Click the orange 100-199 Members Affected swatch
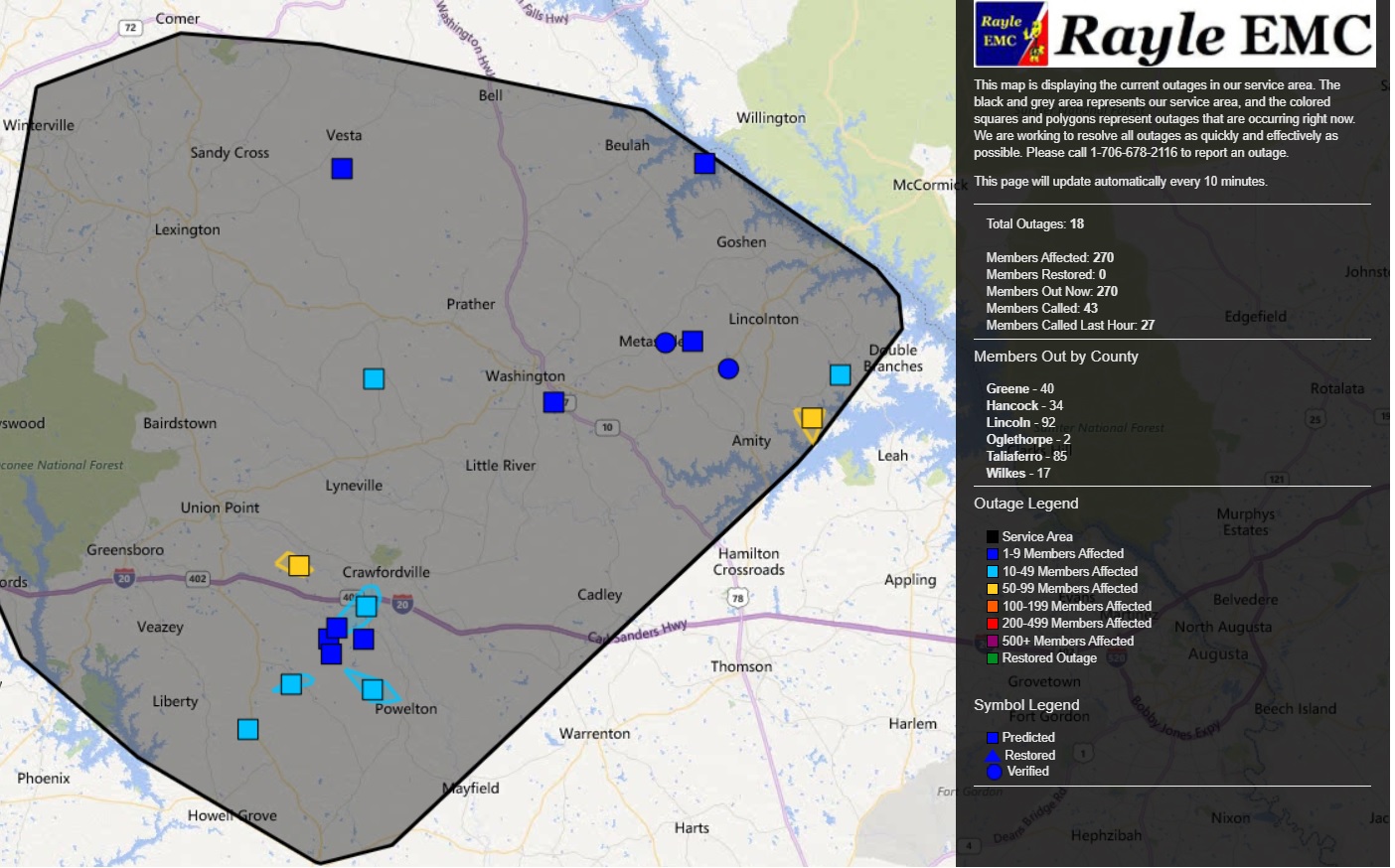The image size is (1395, 868). click(x=992, y=606)
